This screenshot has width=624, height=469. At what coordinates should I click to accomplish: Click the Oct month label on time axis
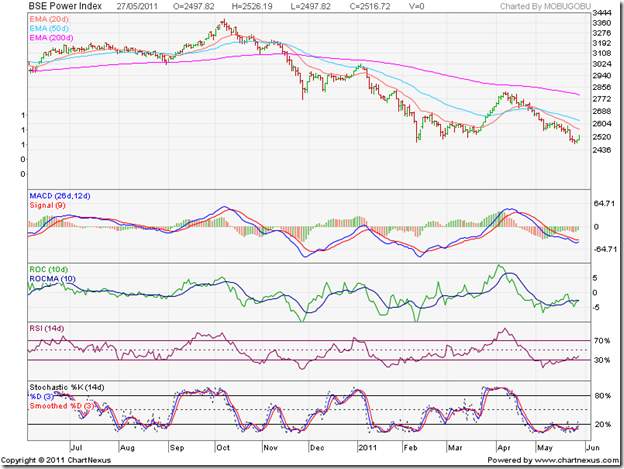[x=223, y=448]
